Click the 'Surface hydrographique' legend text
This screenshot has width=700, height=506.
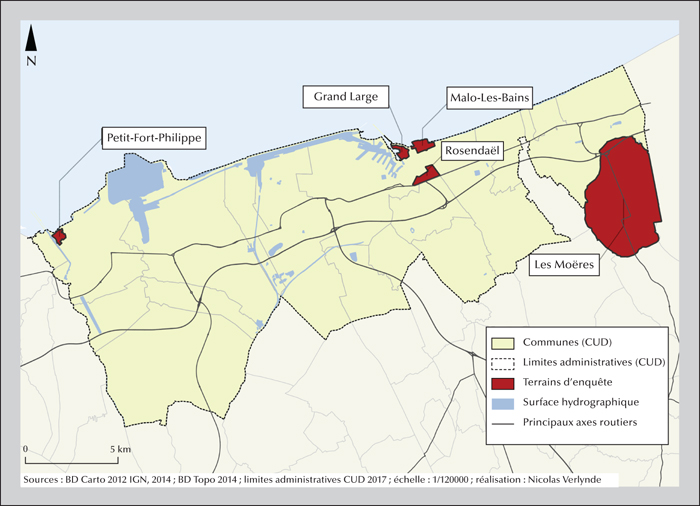tap(581, 402)
